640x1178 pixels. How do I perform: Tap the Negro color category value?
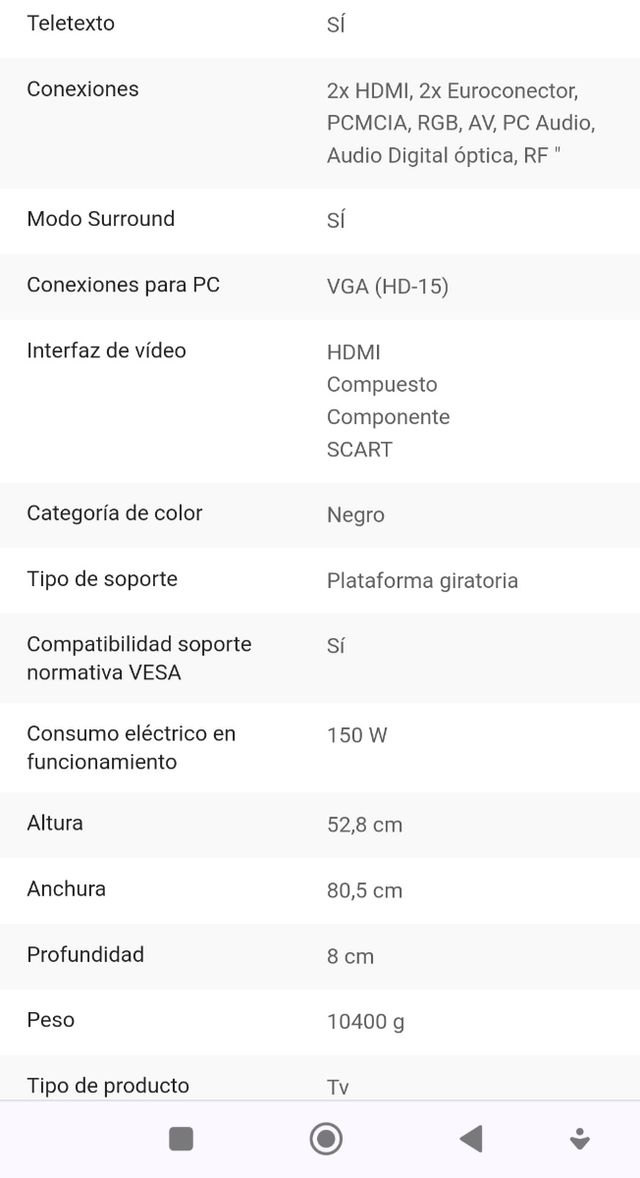pyautogui.click(x=356, y=515)
